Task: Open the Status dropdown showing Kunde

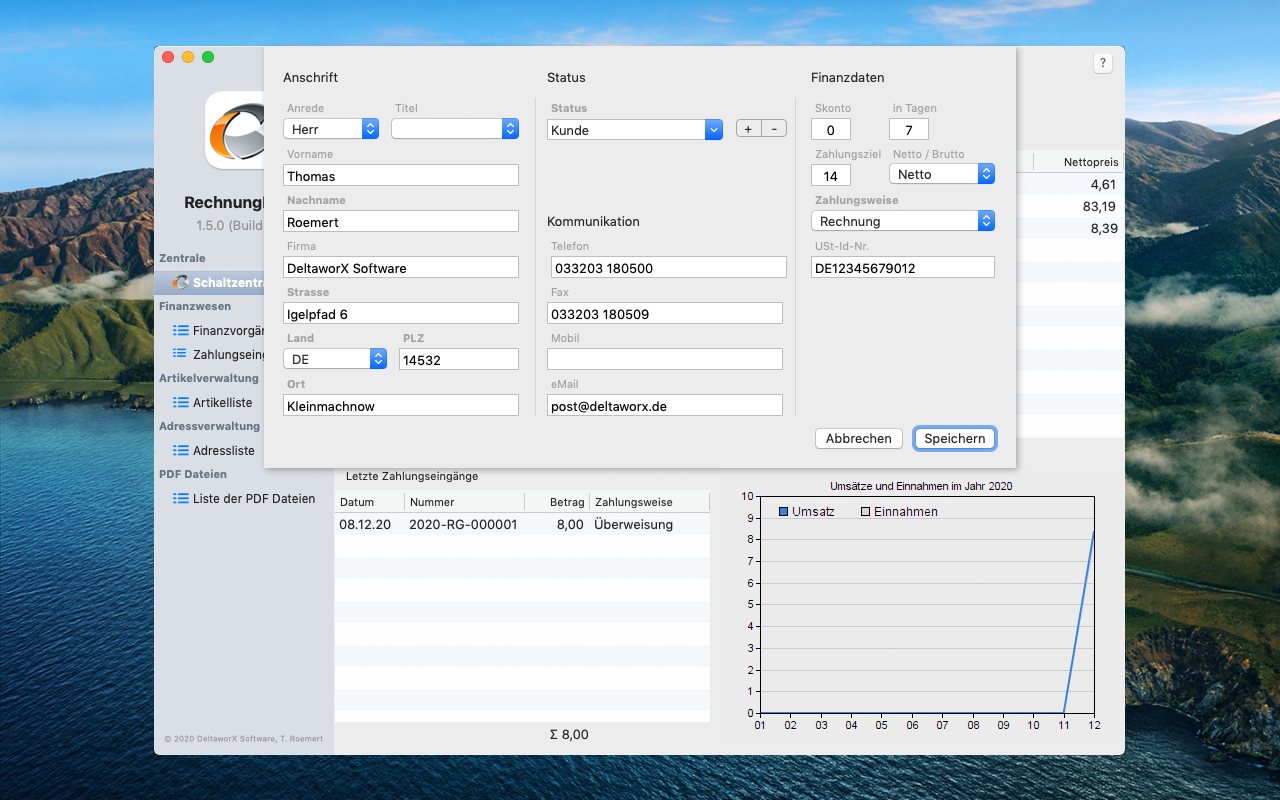Action: [634, 130]
